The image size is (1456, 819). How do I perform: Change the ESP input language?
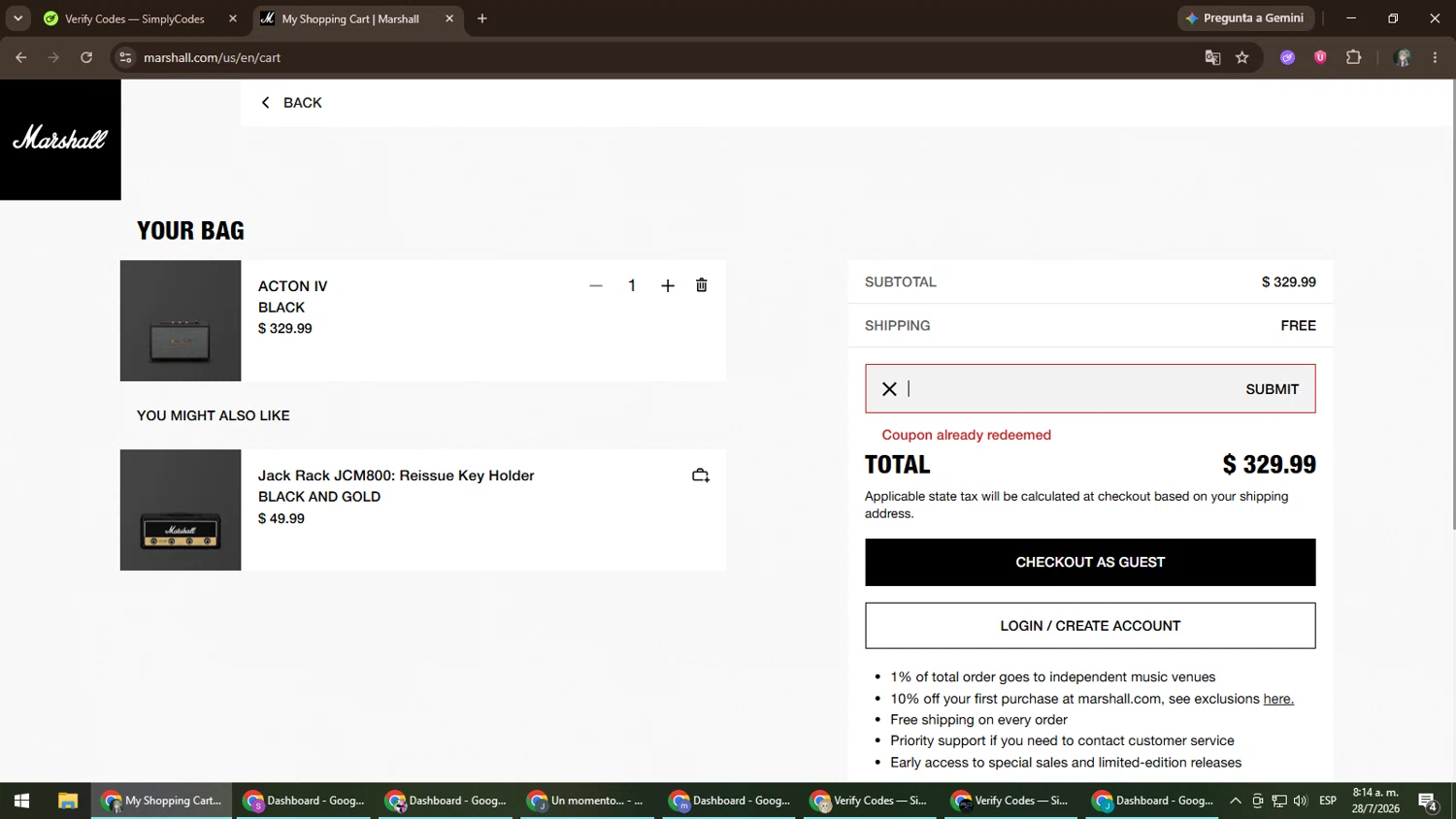pyautogui.click(x=1328, y=801)
